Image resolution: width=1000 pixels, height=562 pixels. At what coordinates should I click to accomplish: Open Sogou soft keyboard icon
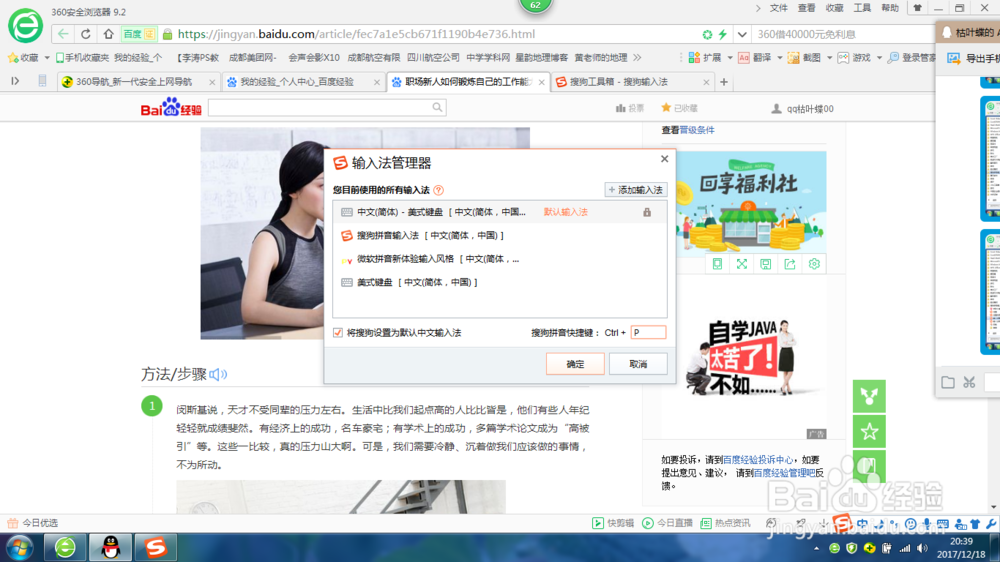943,524
